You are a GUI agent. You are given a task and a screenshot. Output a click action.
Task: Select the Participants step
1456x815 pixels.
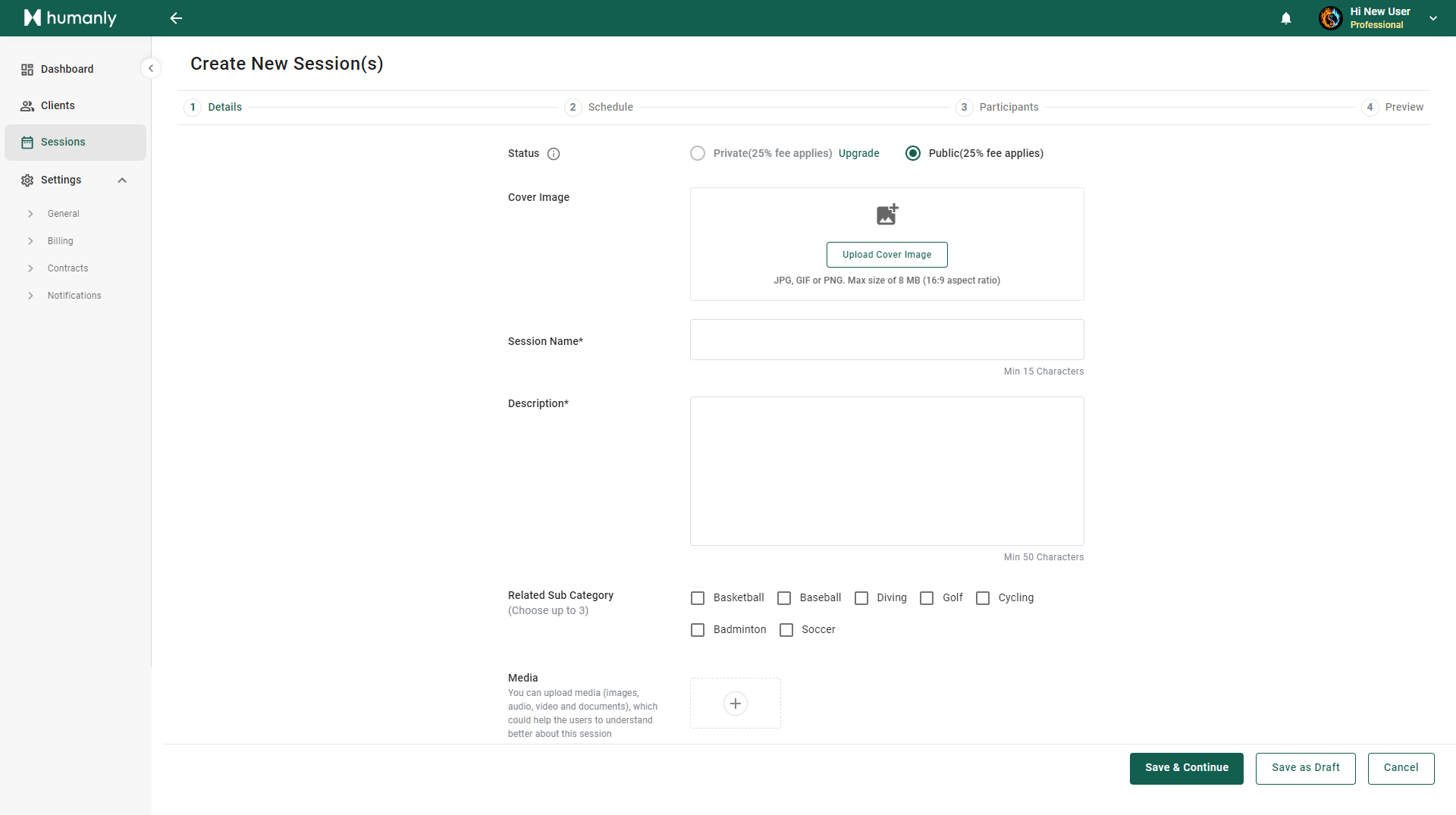997,107
